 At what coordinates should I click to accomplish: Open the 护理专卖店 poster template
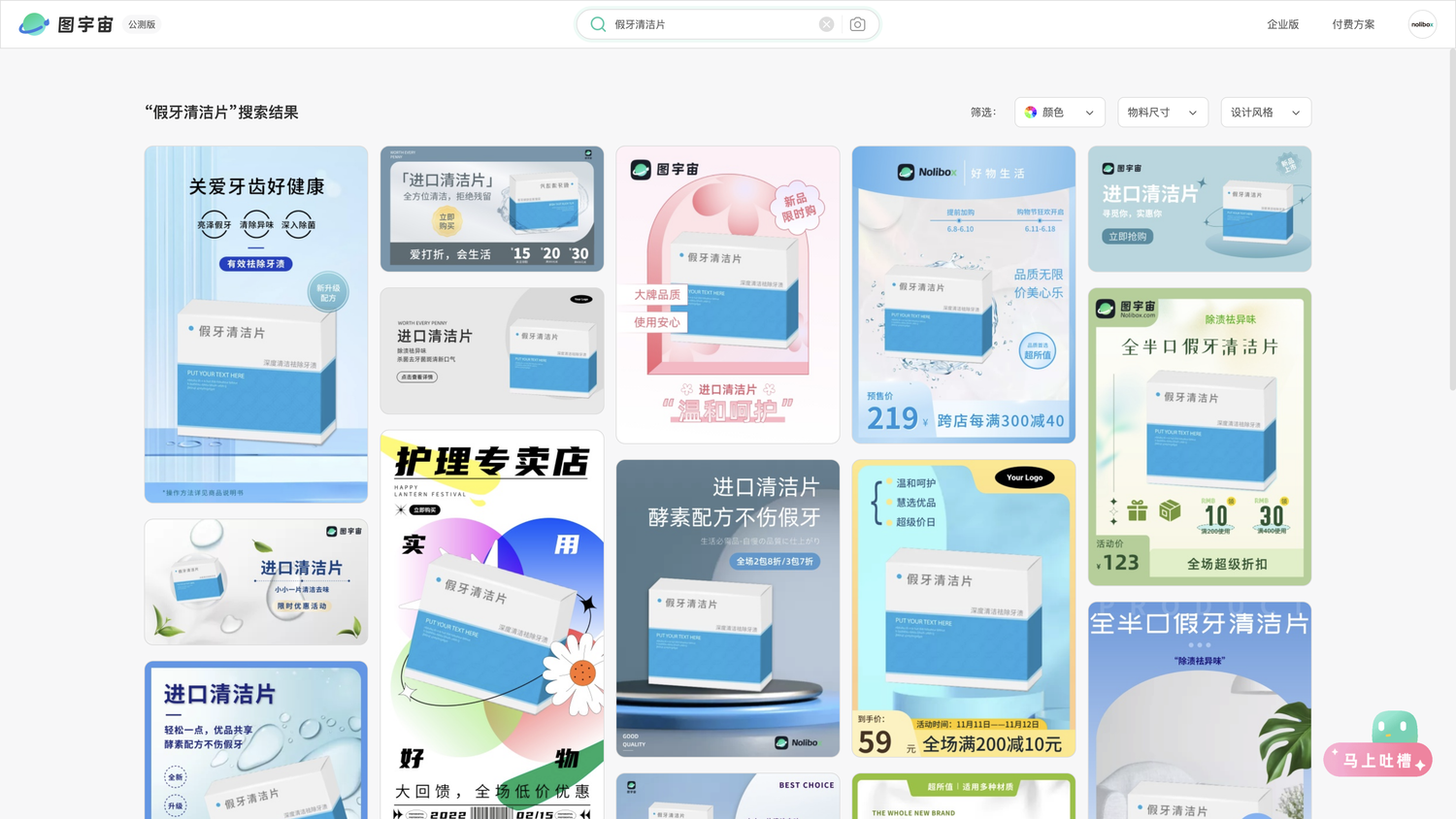coord(492,625)
